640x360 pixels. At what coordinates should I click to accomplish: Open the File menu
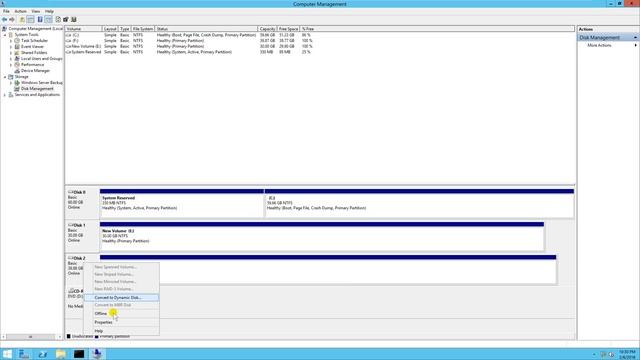pyautogui.click(x=6, y=11)
